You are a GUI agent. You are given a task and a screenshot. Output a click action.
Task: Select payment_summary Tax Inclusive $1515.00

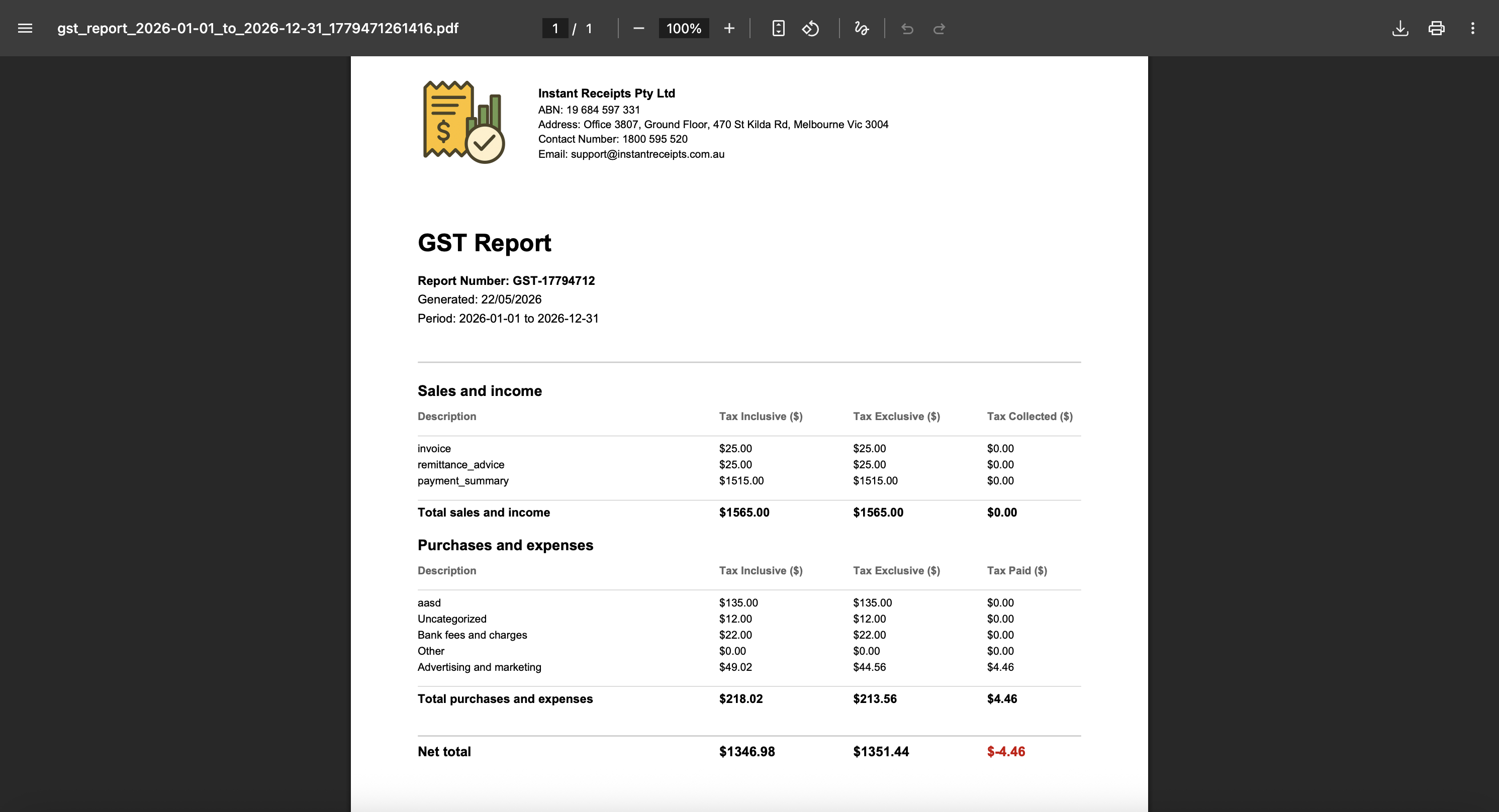[741, 480]
